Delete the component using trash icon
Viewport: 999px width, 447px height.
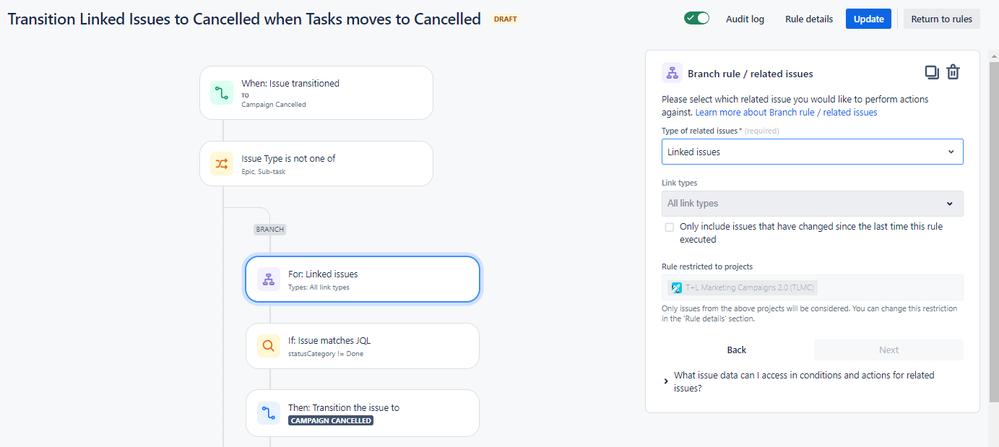[952, 73]
